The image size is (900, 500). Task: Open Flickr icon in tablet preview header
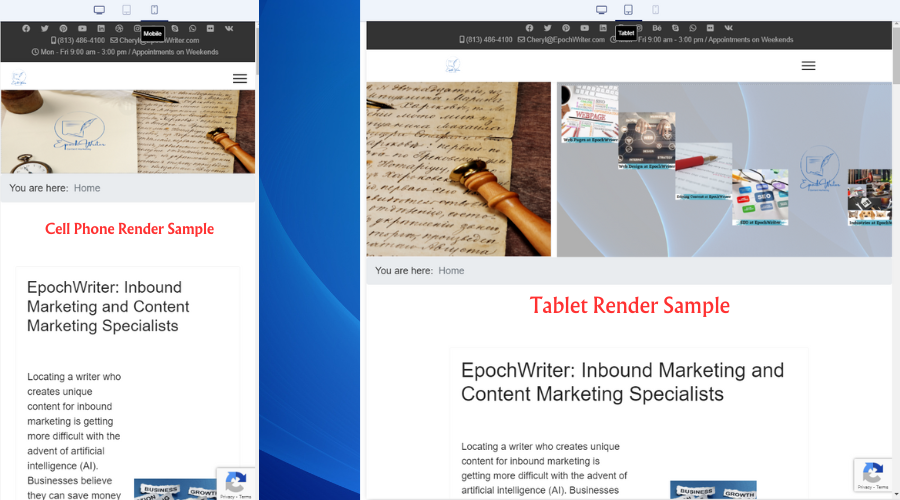(710, 28)
